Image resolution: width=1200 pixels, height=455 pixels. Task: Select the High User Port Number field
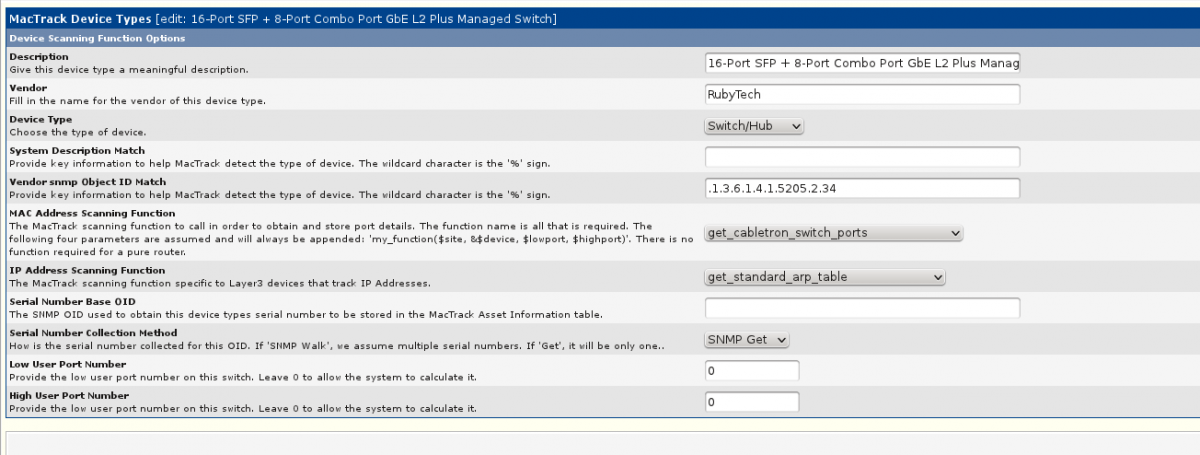pos(751,402)
